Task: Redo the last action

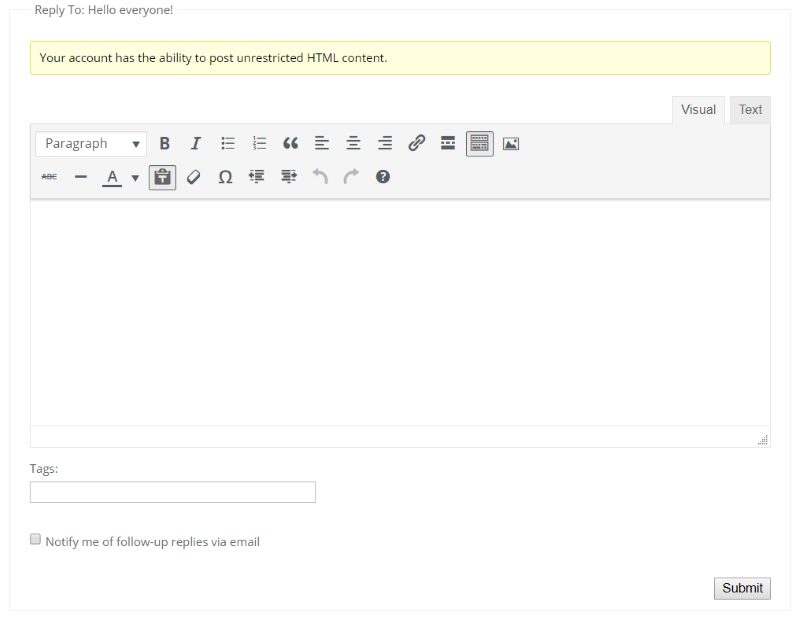Action: click(x=351, y=177)
